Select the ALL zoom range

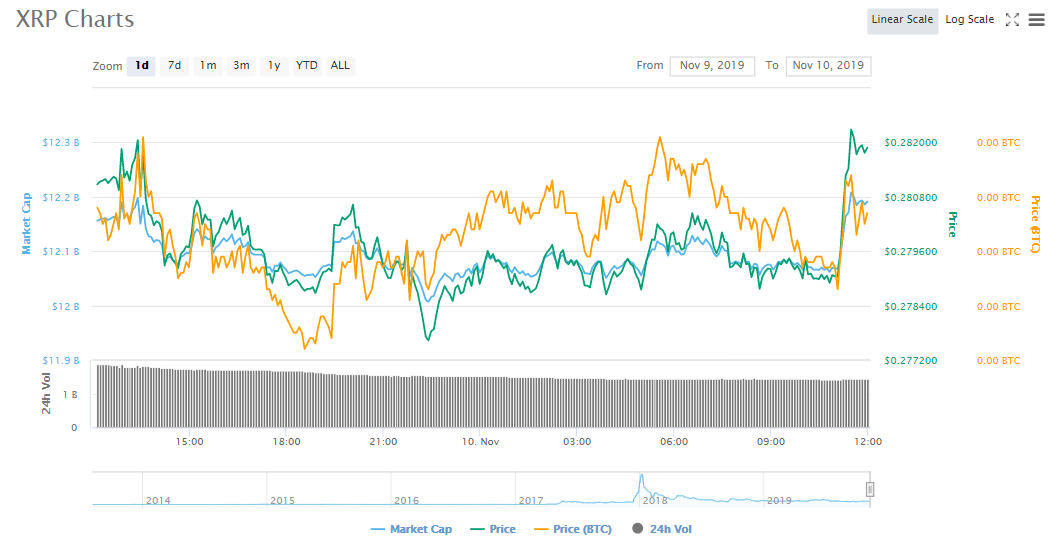(x=340, y=66)
